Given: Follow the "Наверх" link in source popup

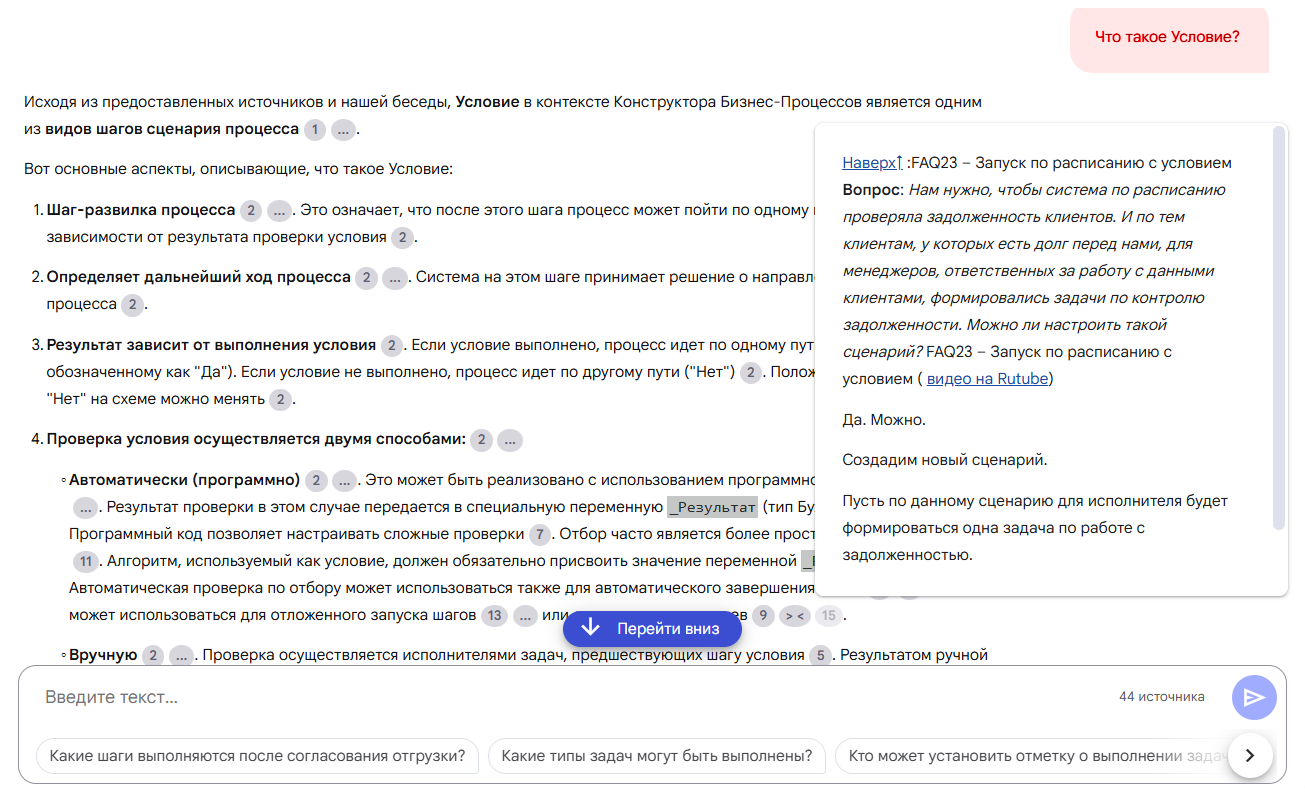Looking at the screenshot, I should [873, 163].
